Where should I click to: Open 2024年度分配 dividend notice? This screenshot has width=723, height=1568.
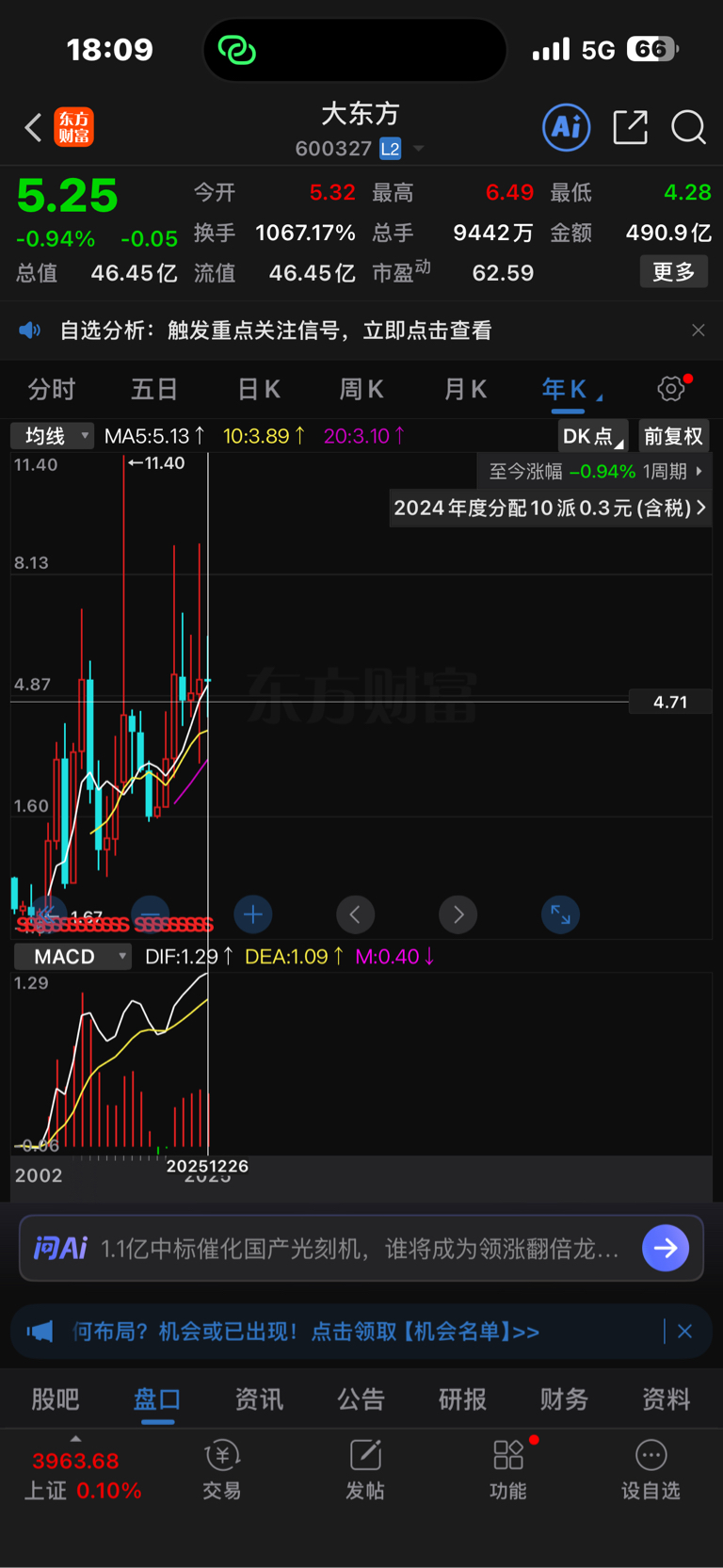pos(550,508)
